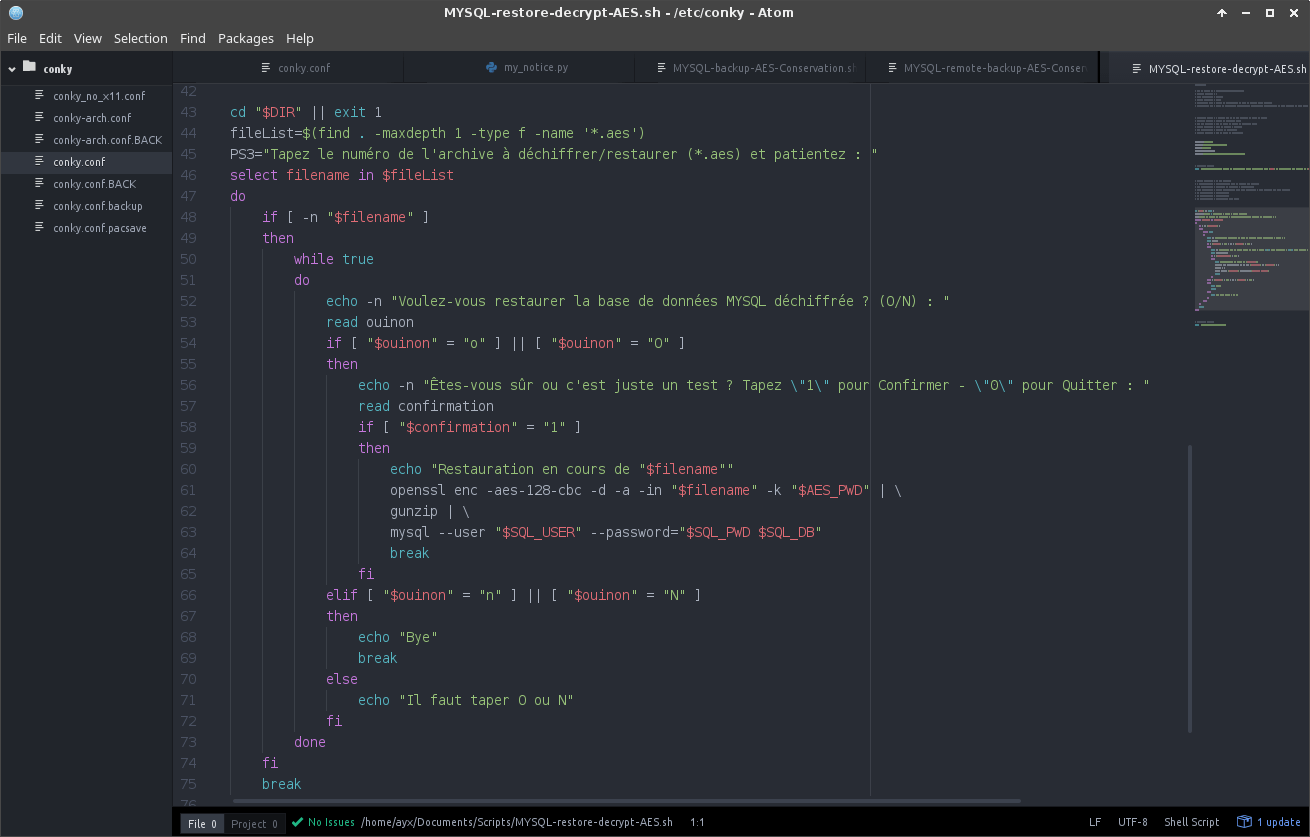Change line ending via LF selector

click(x=1095, y=822)
